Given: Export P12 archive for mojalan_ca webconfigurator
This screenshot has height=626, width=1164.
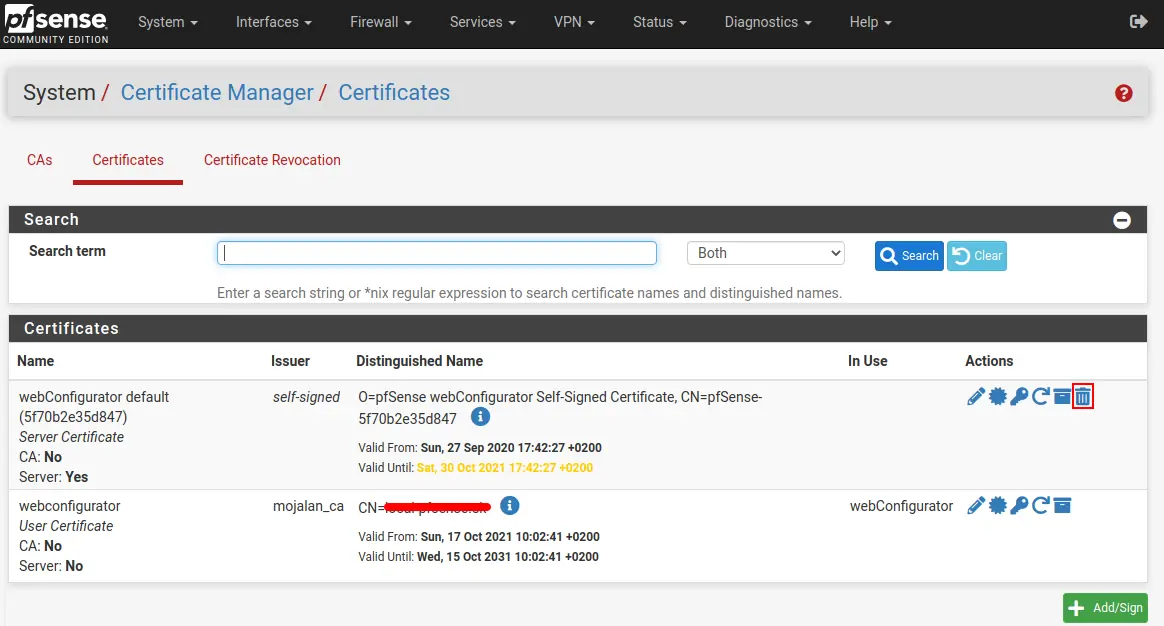Looking at the screenshot, I should click(x=1062, y=506).
